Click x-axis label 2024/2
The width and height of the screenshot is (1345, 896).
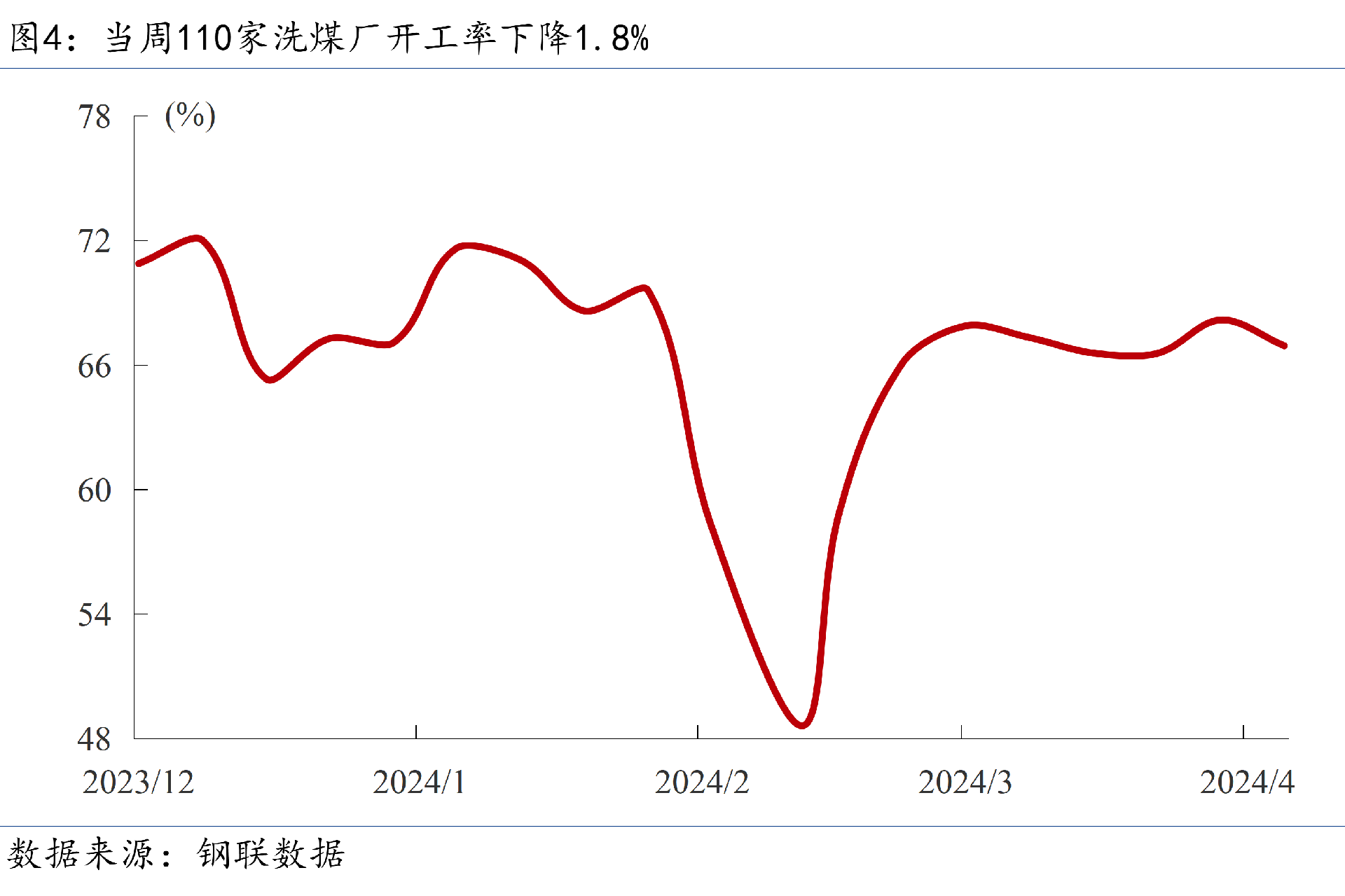tap(702, 783)
